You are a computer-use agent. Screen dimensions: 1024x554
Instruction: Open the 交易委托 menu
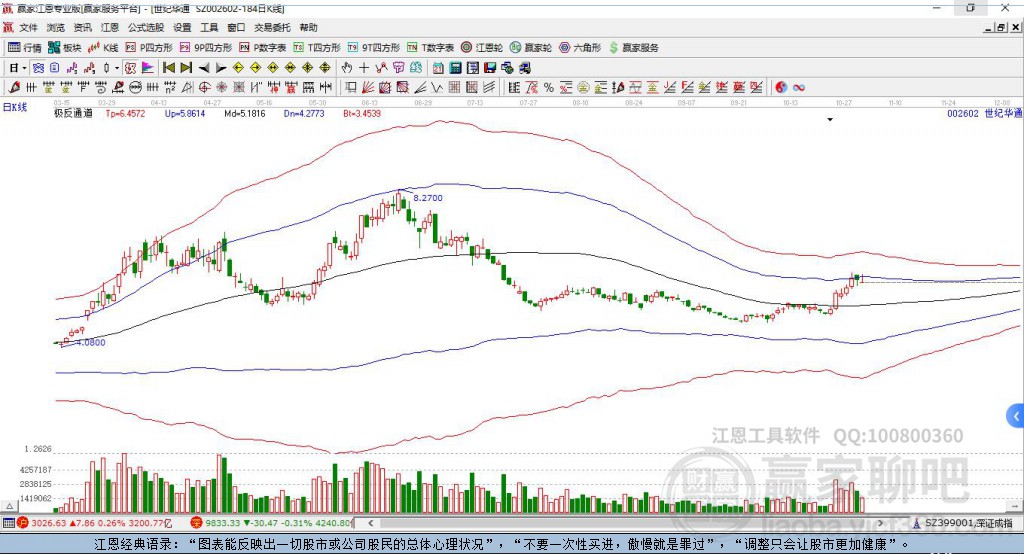[272, 27]
